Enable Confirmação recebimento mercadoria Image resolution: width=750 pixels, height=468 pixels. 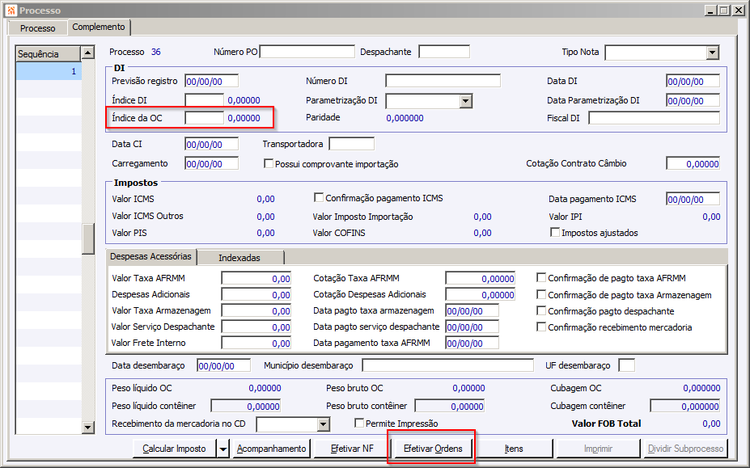pos(541,327)
